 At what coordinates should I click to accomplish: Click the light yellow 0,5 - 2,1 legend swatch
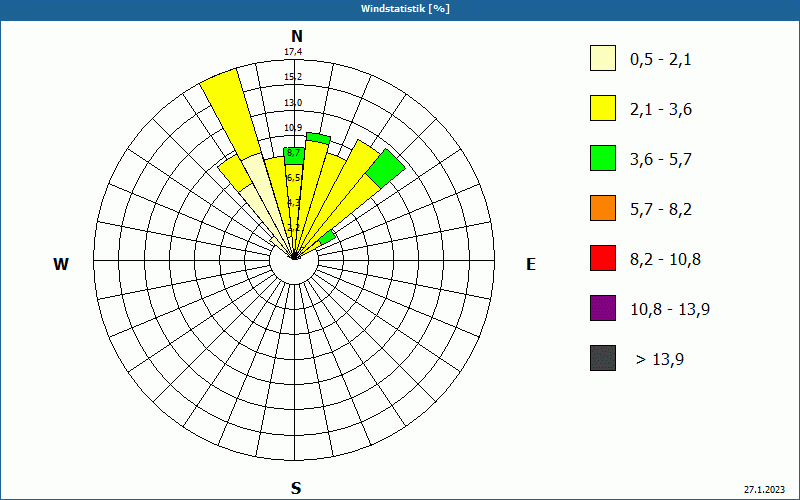[x=603, y=58]
